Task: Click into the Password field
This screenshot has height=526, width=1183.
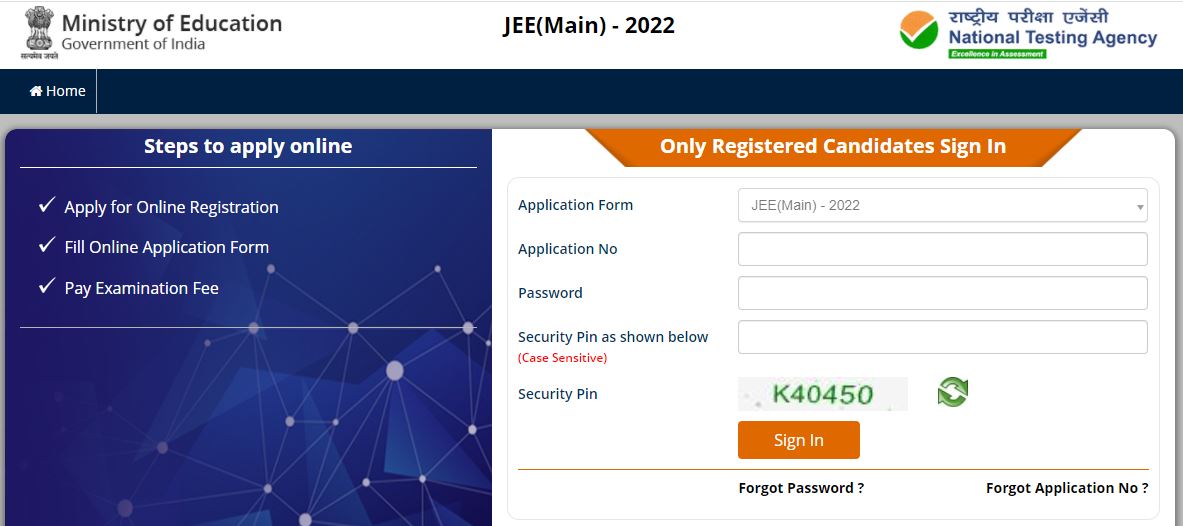Action: coord(942,293)
